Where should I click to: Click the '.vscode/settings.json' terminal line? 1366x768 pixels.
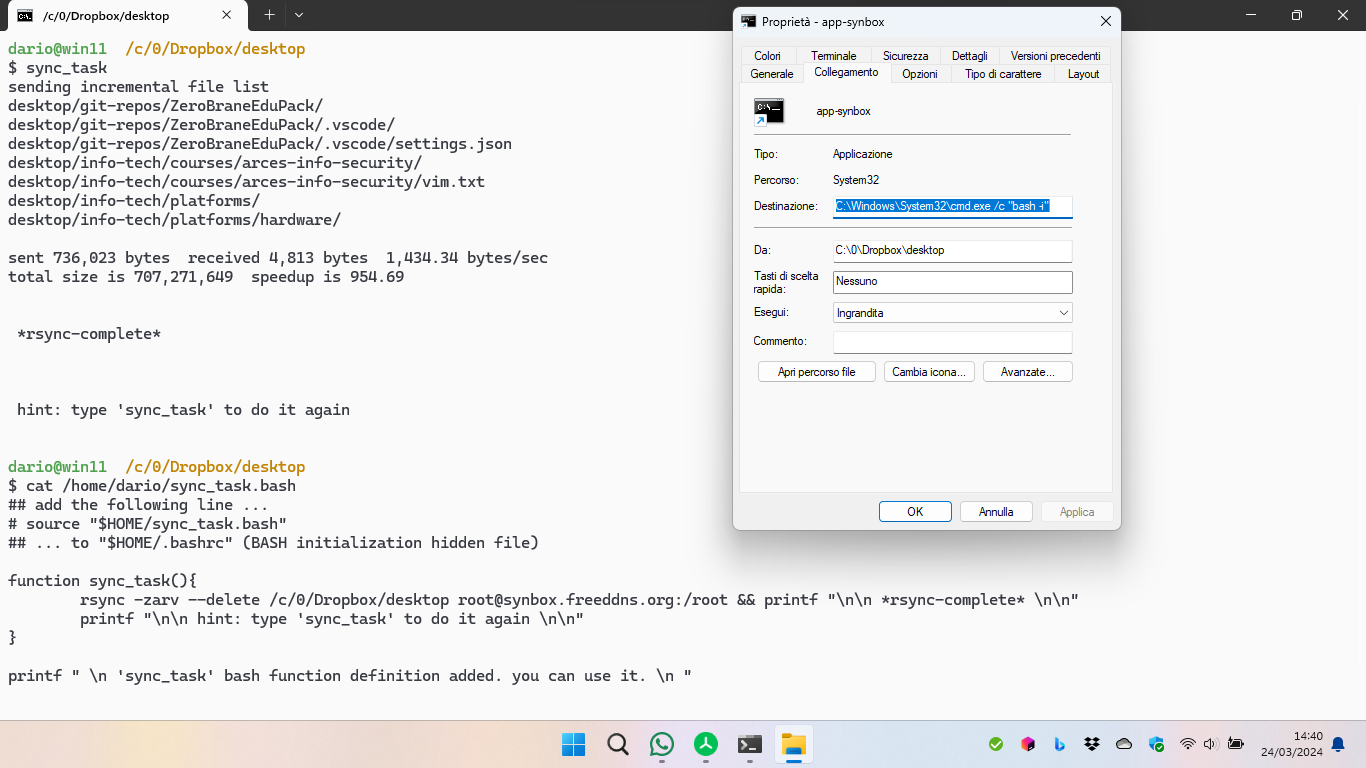260,144
